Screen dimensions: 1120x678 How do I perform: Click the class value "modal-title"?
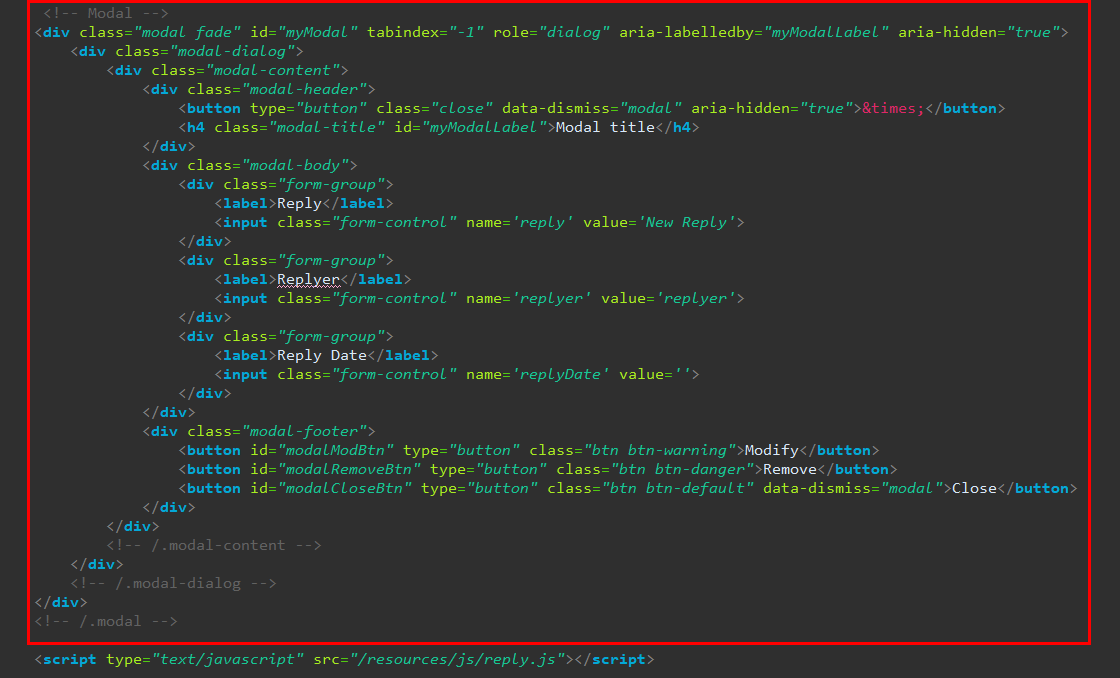pyautogui.click(x=326, y=127)
